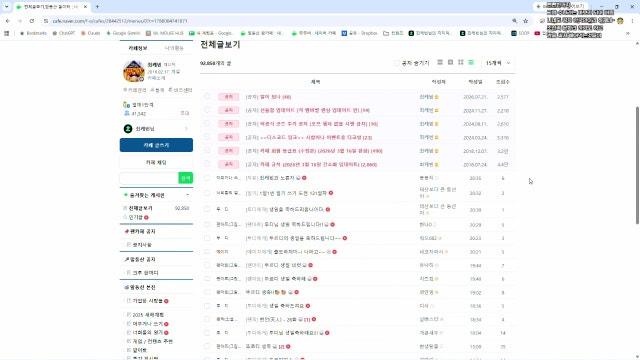Click the 카페 채팅 button

click(156, 162)
